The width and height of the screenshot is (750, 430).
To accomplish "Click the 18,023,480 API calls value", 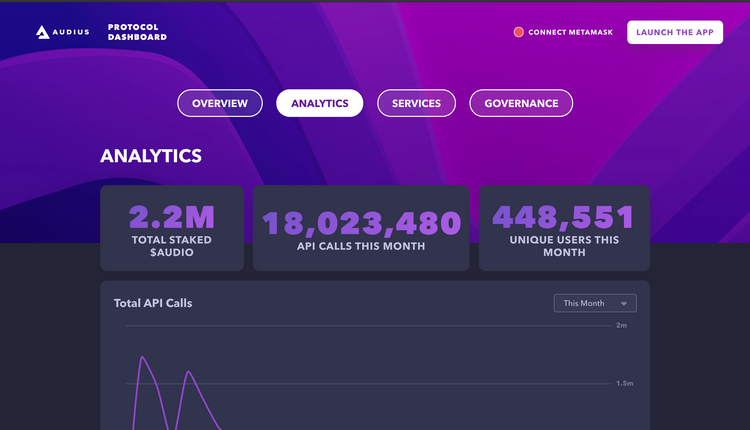I will [x=362, y=223].
